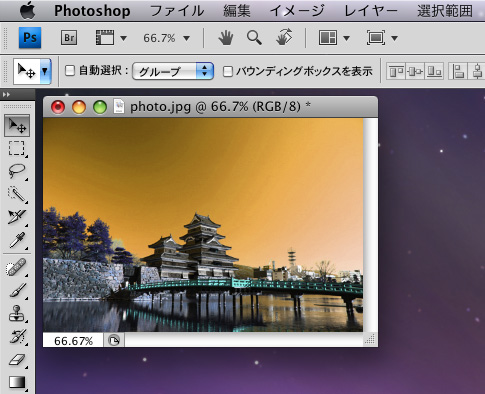Select the Move tool in toolbox
The width and height of the screenshot is (485, 394).
point(17,125)
